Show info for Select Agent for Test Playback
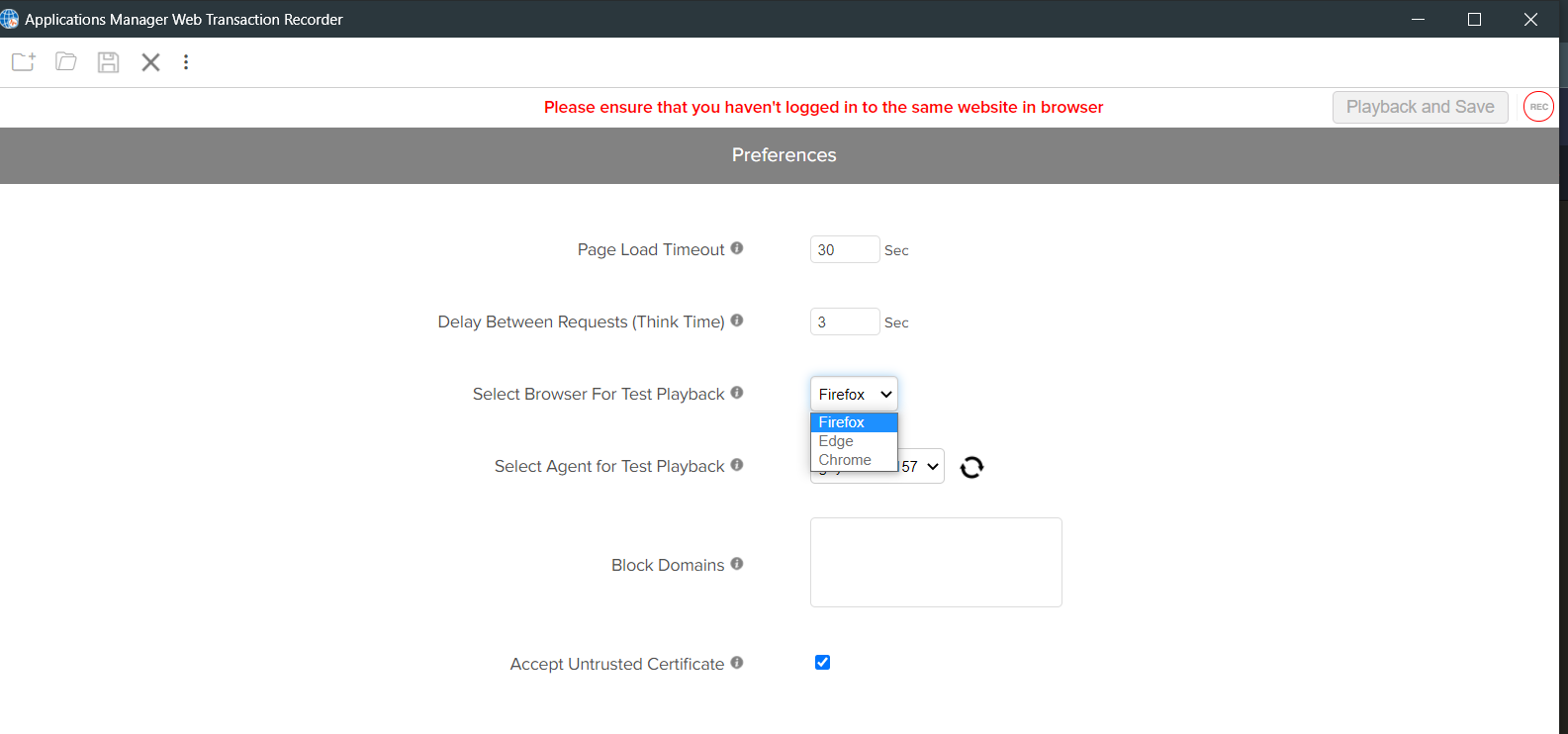Viewport: 1568px width, 734px height. [737, 465]
